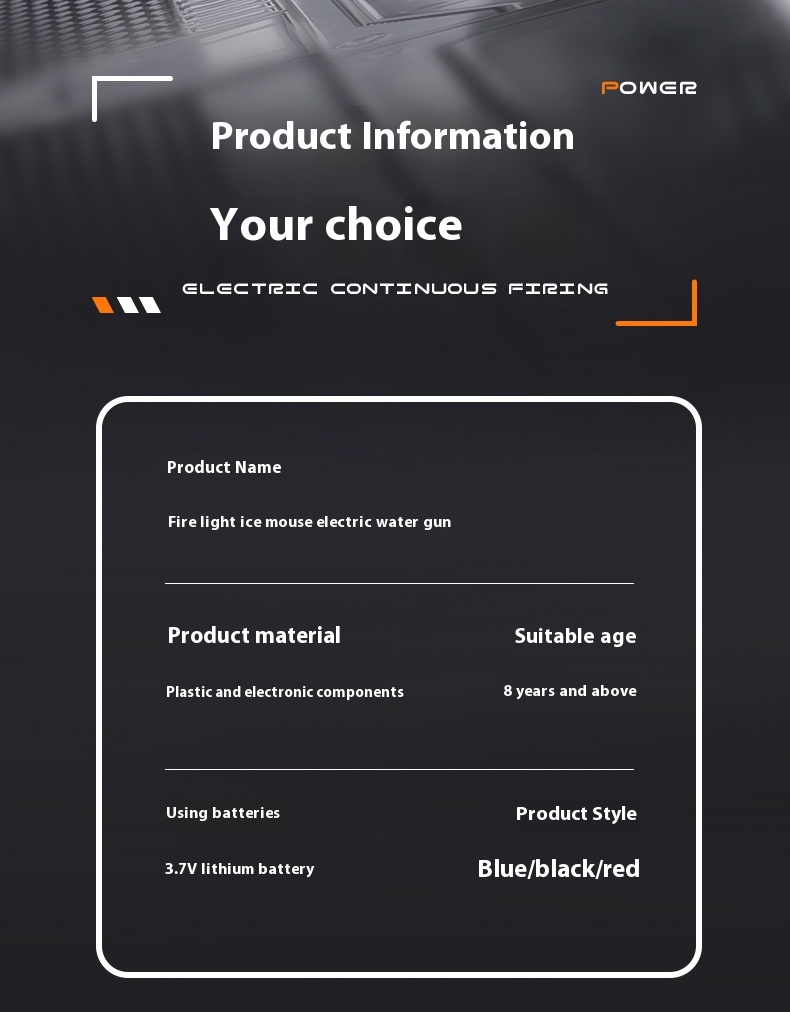Click the divider line below product name
The width and height of the screenshot is (790, 1012).
400,583
